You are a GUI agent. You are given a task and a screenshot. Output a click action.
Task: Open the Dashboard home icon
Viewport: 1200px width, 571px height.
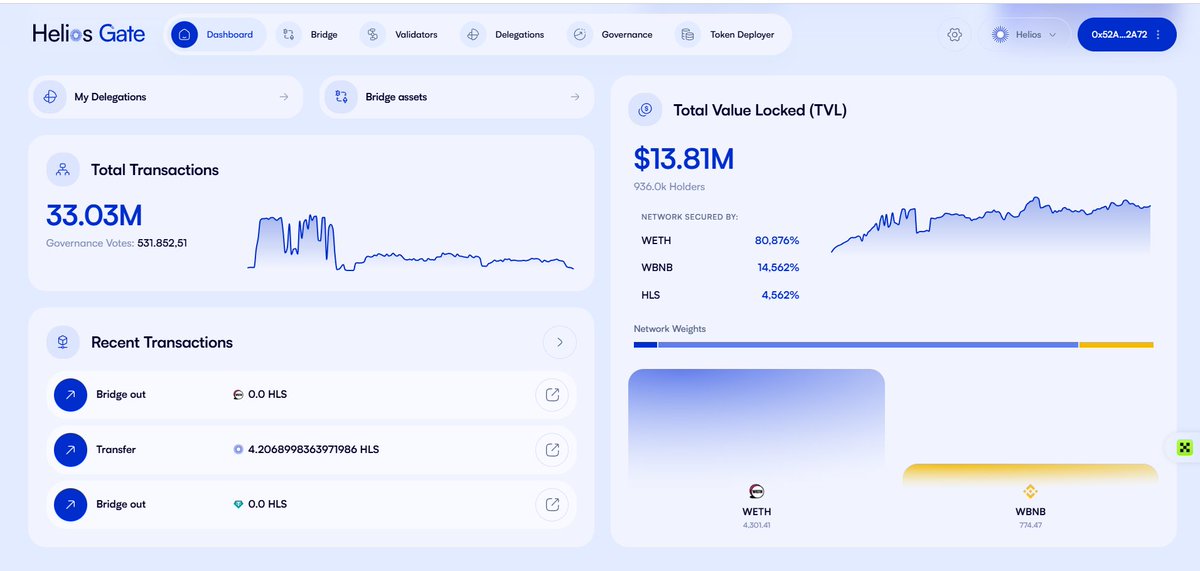coord(184,34)
